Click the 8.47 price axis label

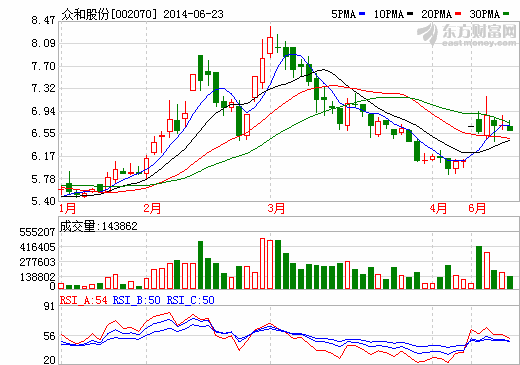click(43, 20)
